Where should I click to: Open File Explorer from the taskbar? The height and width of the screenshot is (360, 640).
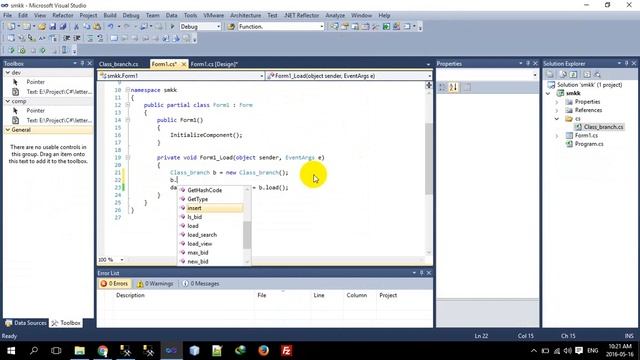pos(80,351)
